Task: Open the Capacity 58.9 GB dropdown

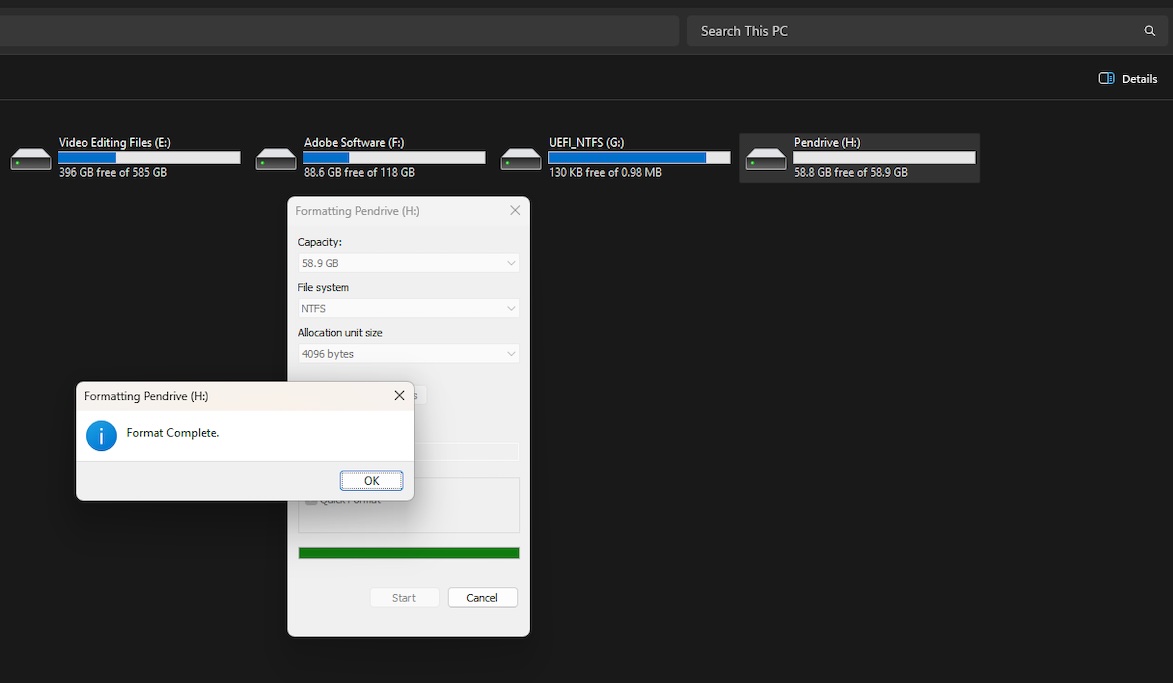Action: 408,263
